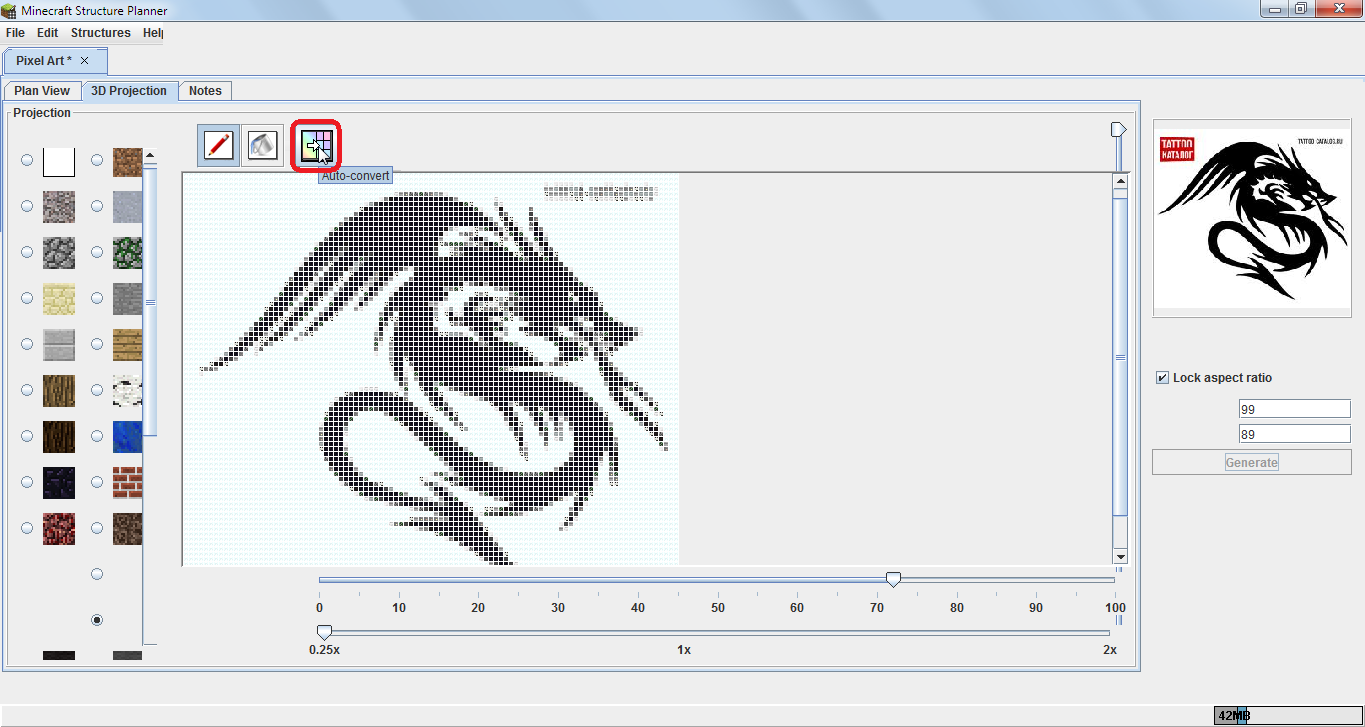The image size is (1365, 727).
Task: Choose radio button beside sandstone block
Action: pyautogui.click(x=27, y=298)
